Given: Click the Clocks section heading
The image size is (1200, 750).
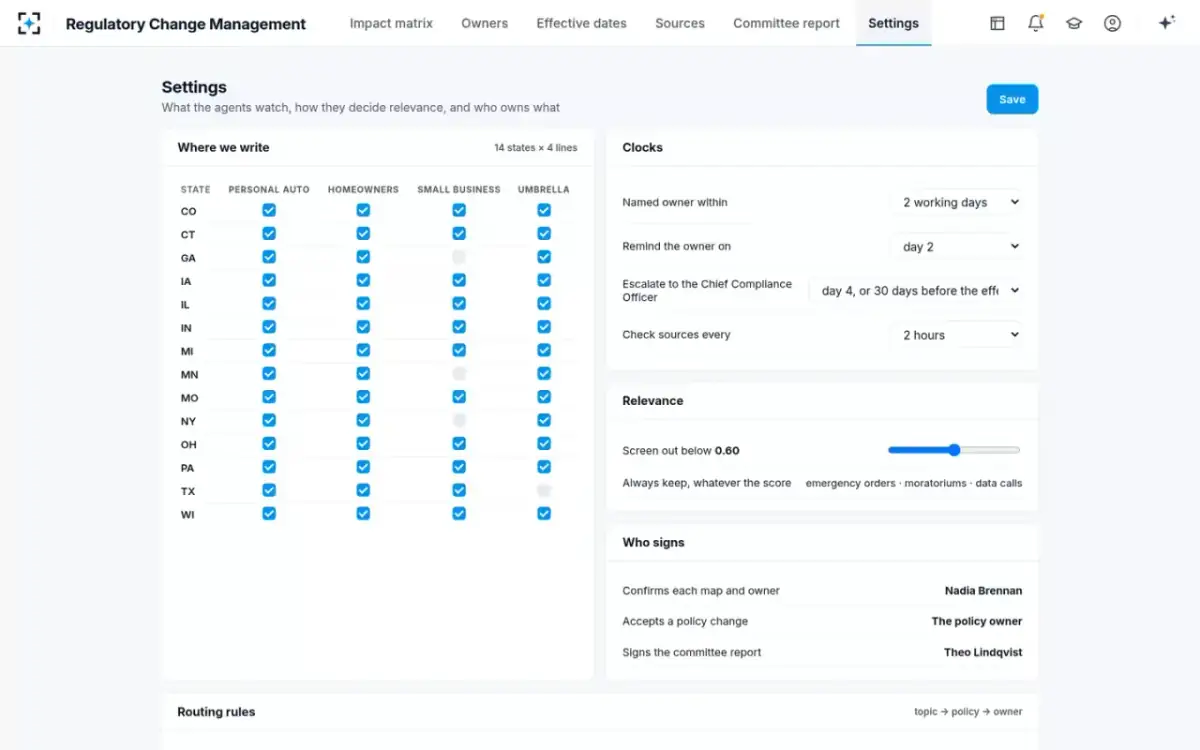Looking at the screenshot, I should [642, 147].
